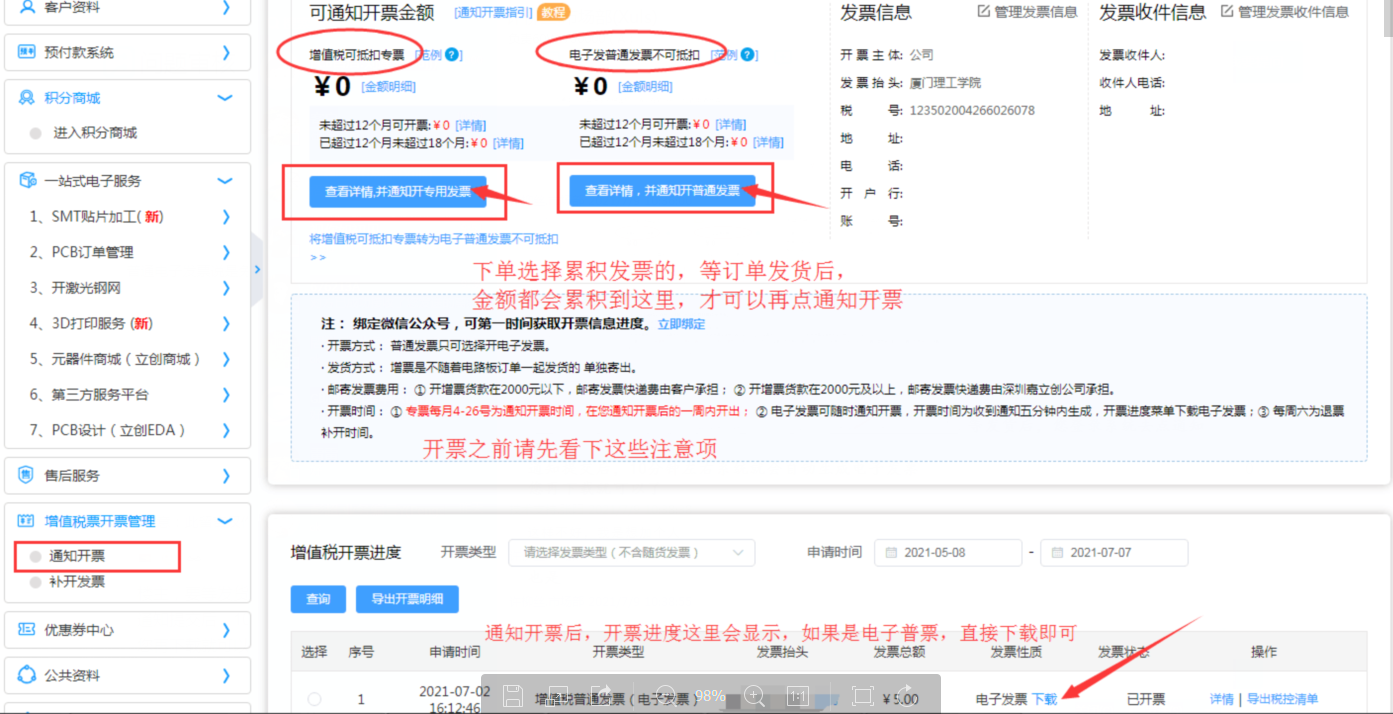Viewport: 1393px width, 714px height.
Task: Click the save icon in image viewer toolbar
Action: click(513, 695)
